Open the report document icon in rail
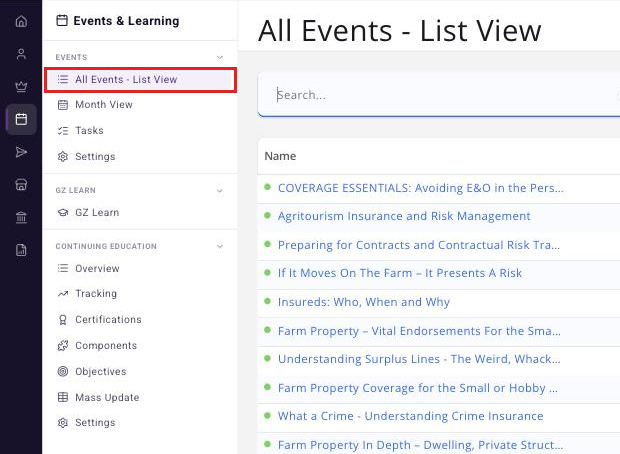Screen dimensions: 620x454 click(x=21, y=250)
